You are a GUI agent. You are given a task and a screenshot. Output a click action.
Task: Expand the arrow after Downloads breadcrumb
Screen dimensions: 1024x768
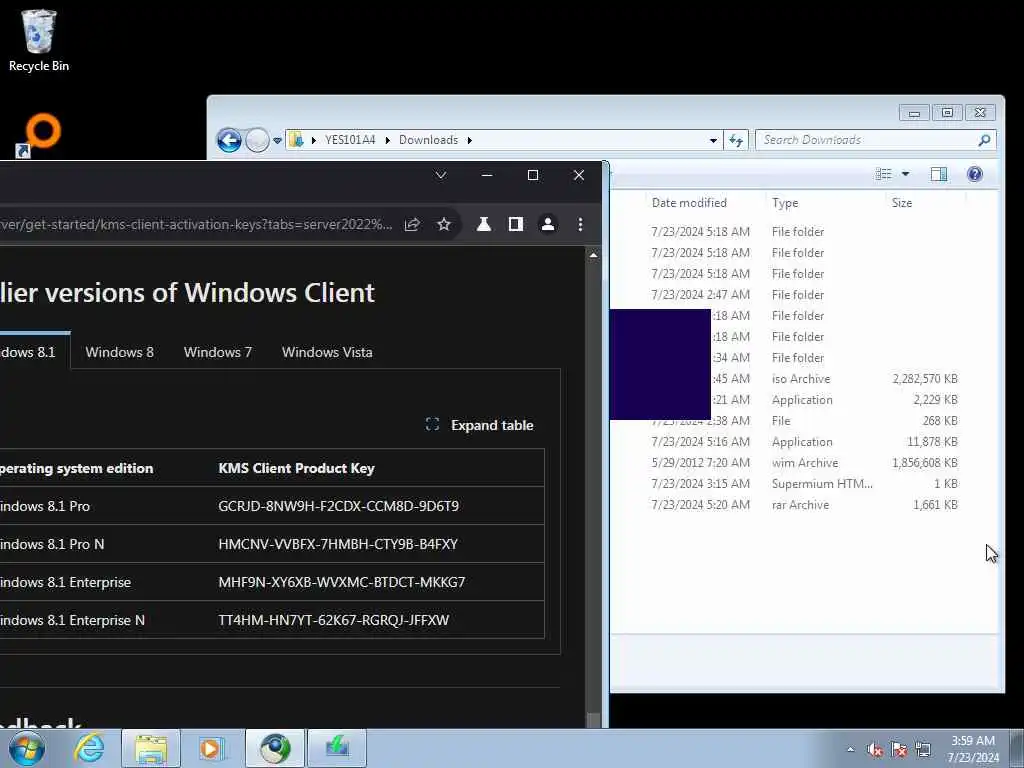[469, 140]
